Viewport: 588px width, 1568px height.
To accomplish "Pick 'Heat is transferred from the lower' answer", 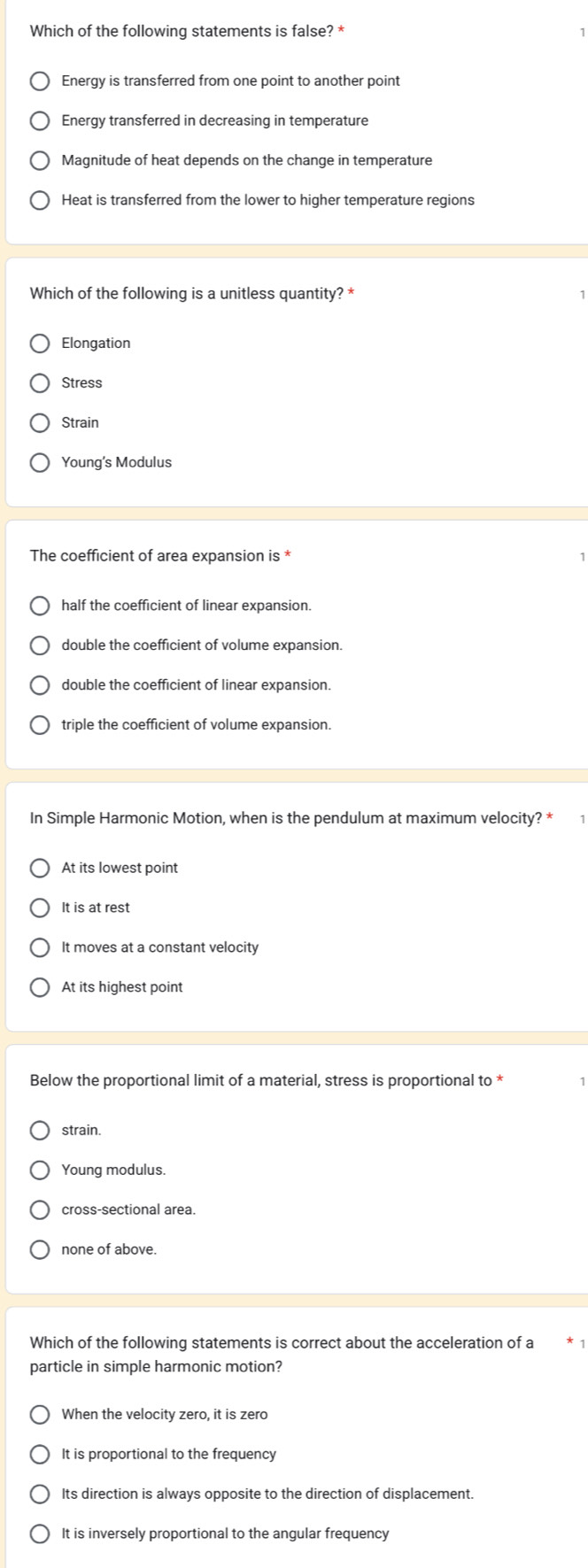I will (41, 201).
